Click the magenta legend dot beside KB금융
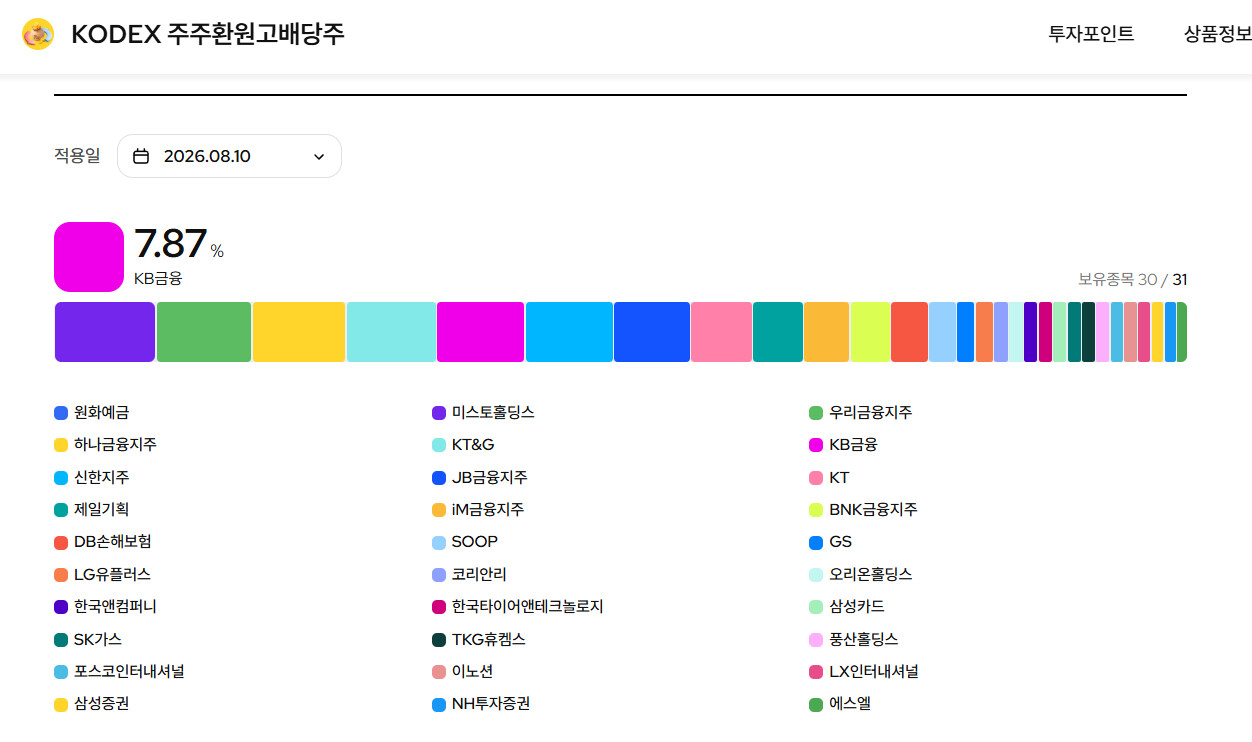Viewport: 1252px width, 742px height. tap(816, 445)
